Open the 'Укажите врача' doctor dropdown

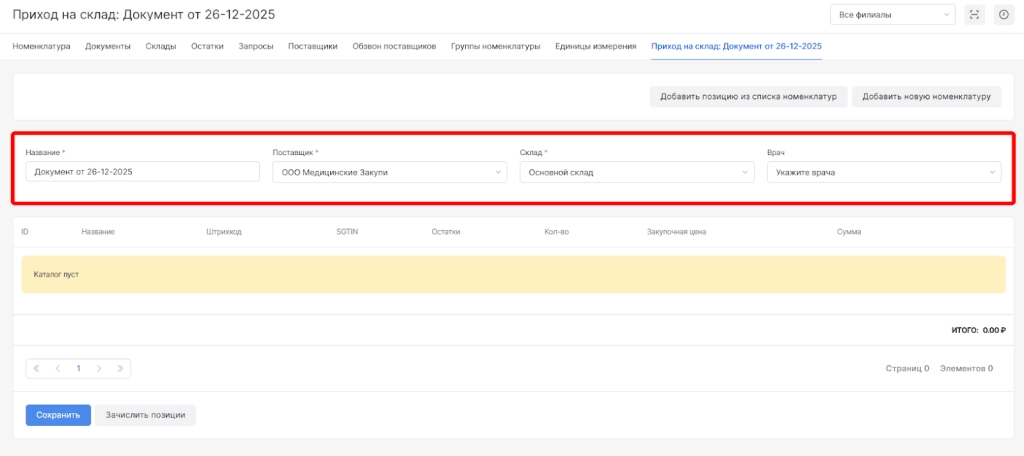point(883,172)
